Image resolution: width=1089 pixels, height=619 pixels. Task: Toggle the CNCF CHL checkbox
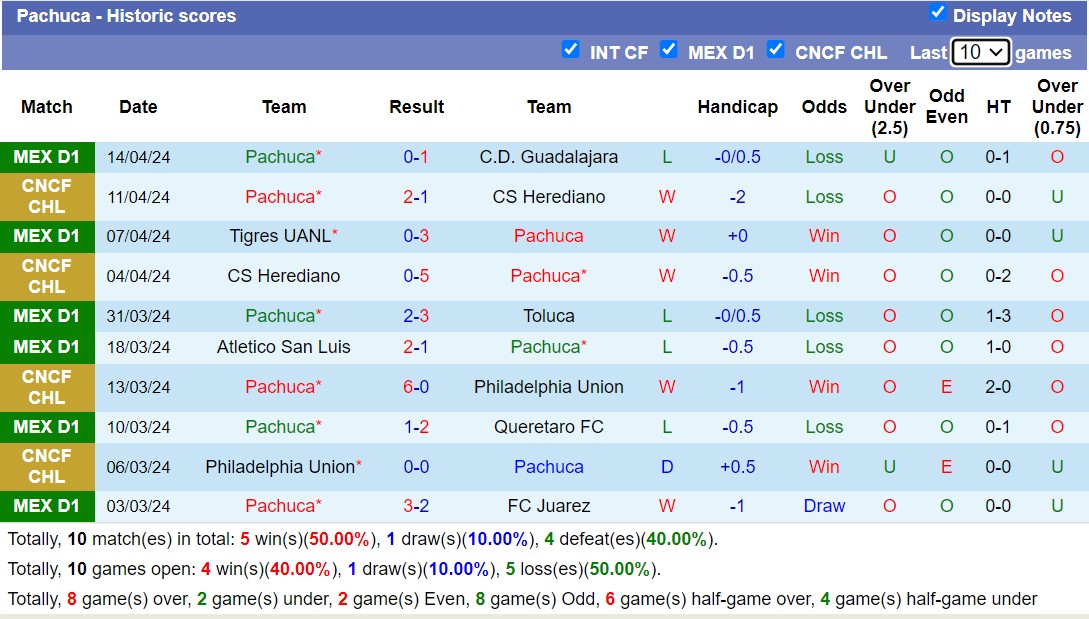coord(776,50)
